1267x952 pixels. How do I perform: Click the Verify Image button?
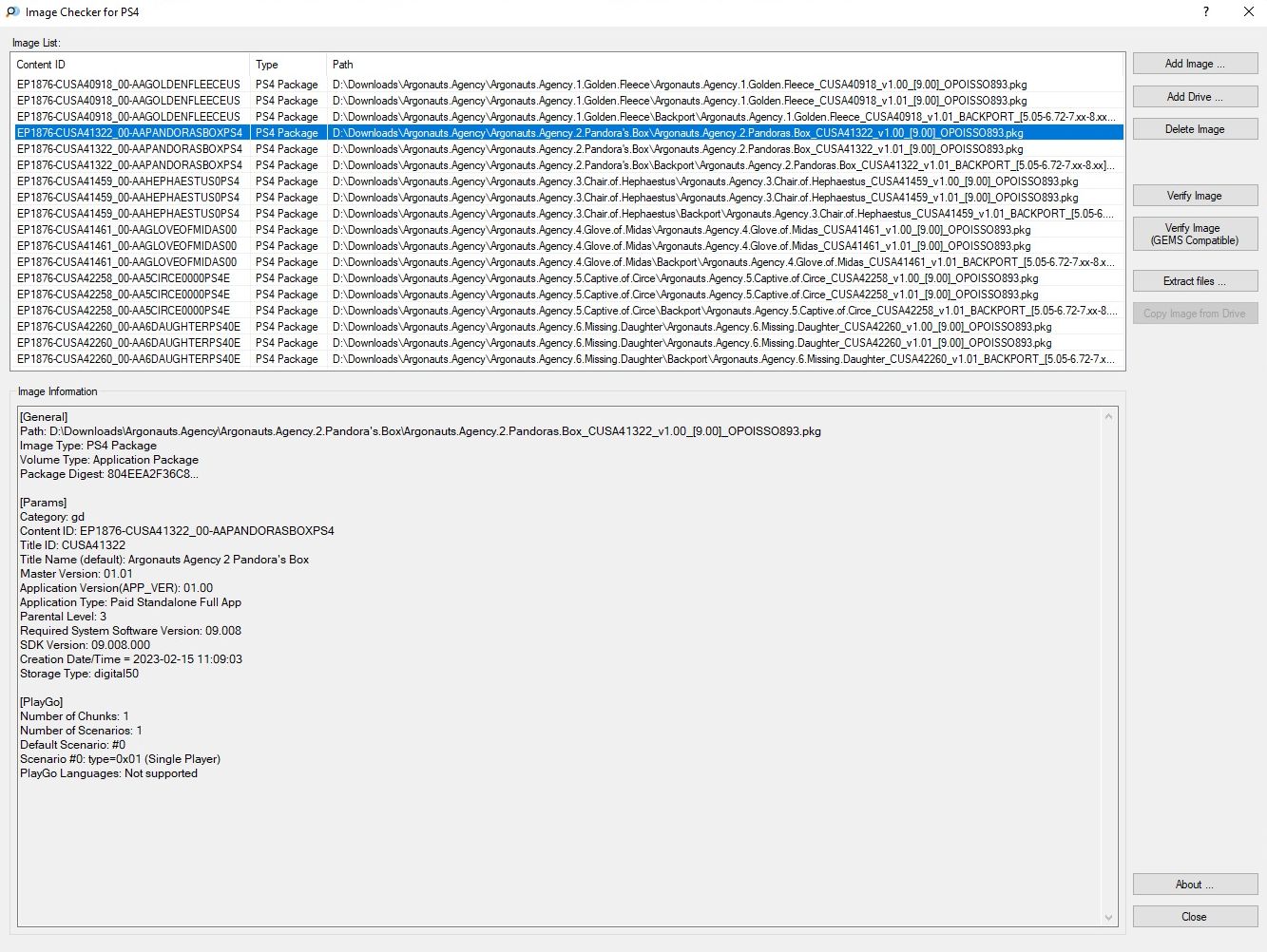pos(1195,196)
